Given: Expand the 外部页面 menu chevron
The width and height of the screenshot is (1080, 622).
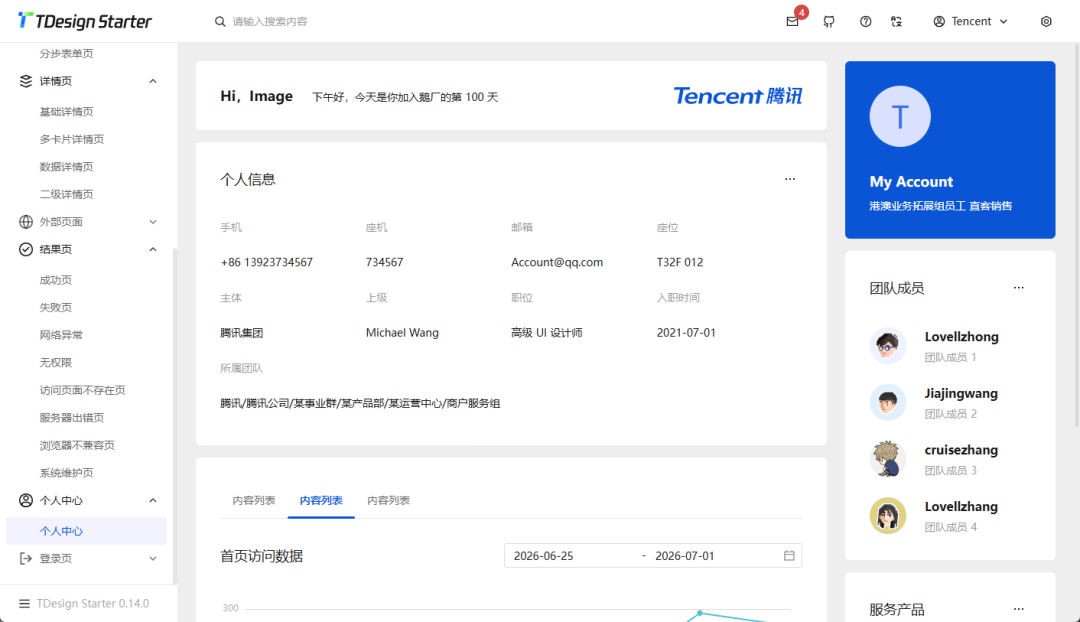Looking at the screenshot, I should click(x=153, y=222).
